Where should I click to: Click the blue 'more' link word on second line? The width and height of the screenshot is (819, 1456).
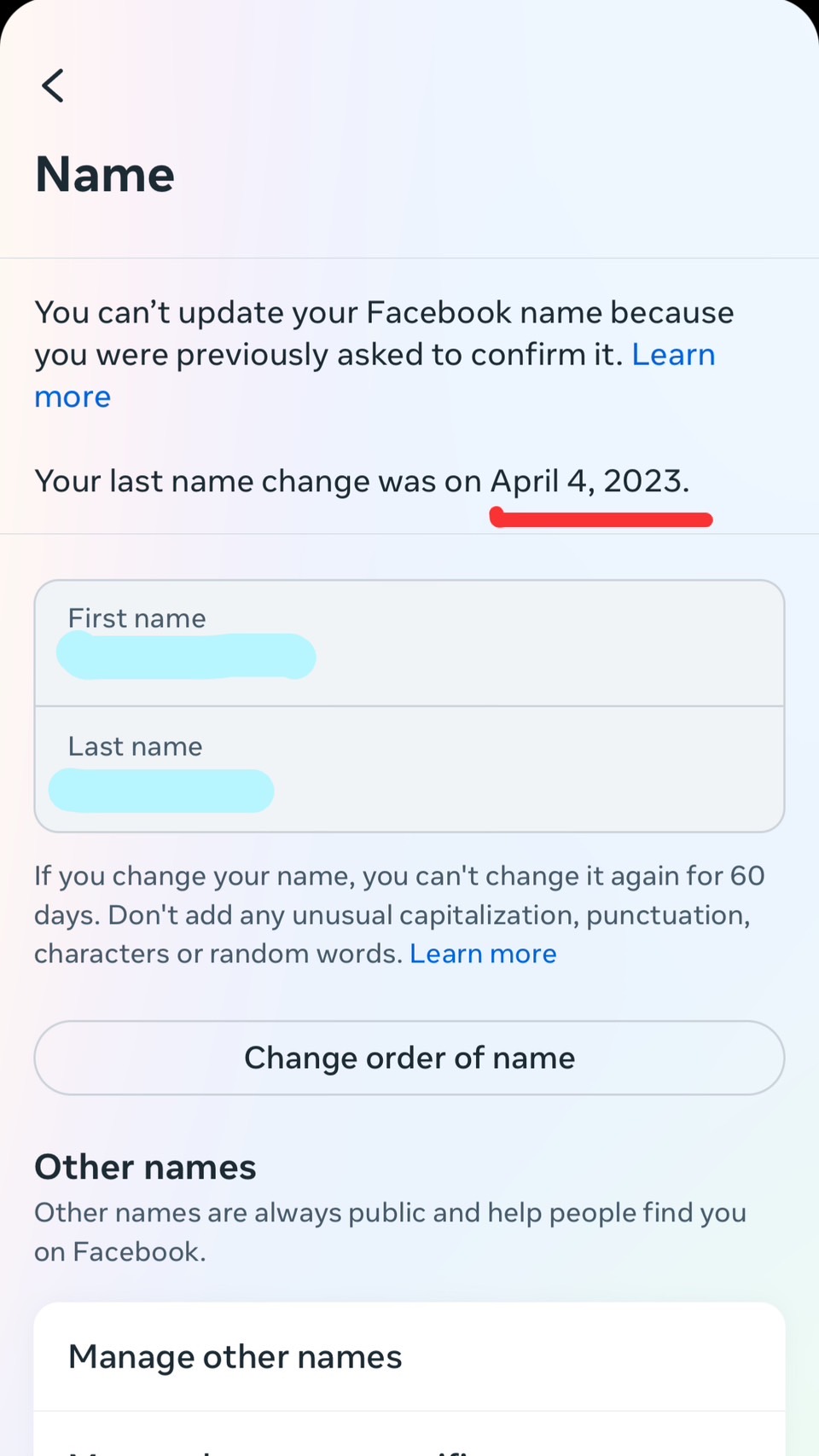[x=73, y=397]
